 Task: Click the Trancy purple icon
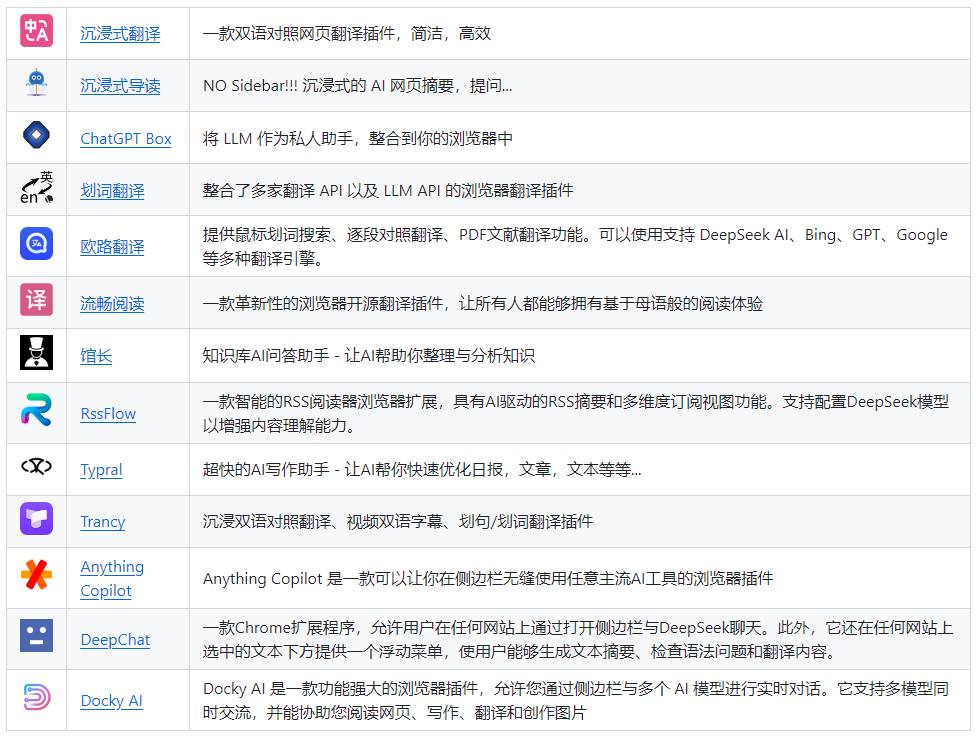click(x=36, y=519)
